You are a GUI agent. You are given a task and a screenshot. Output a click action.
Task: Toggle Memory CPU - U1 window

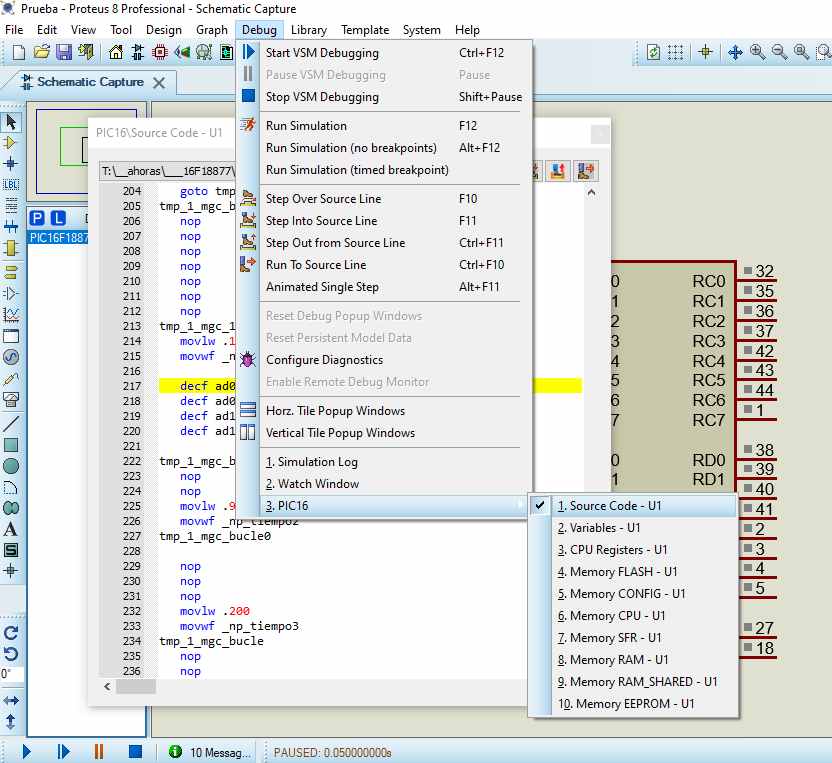click(x=634, y=616)
